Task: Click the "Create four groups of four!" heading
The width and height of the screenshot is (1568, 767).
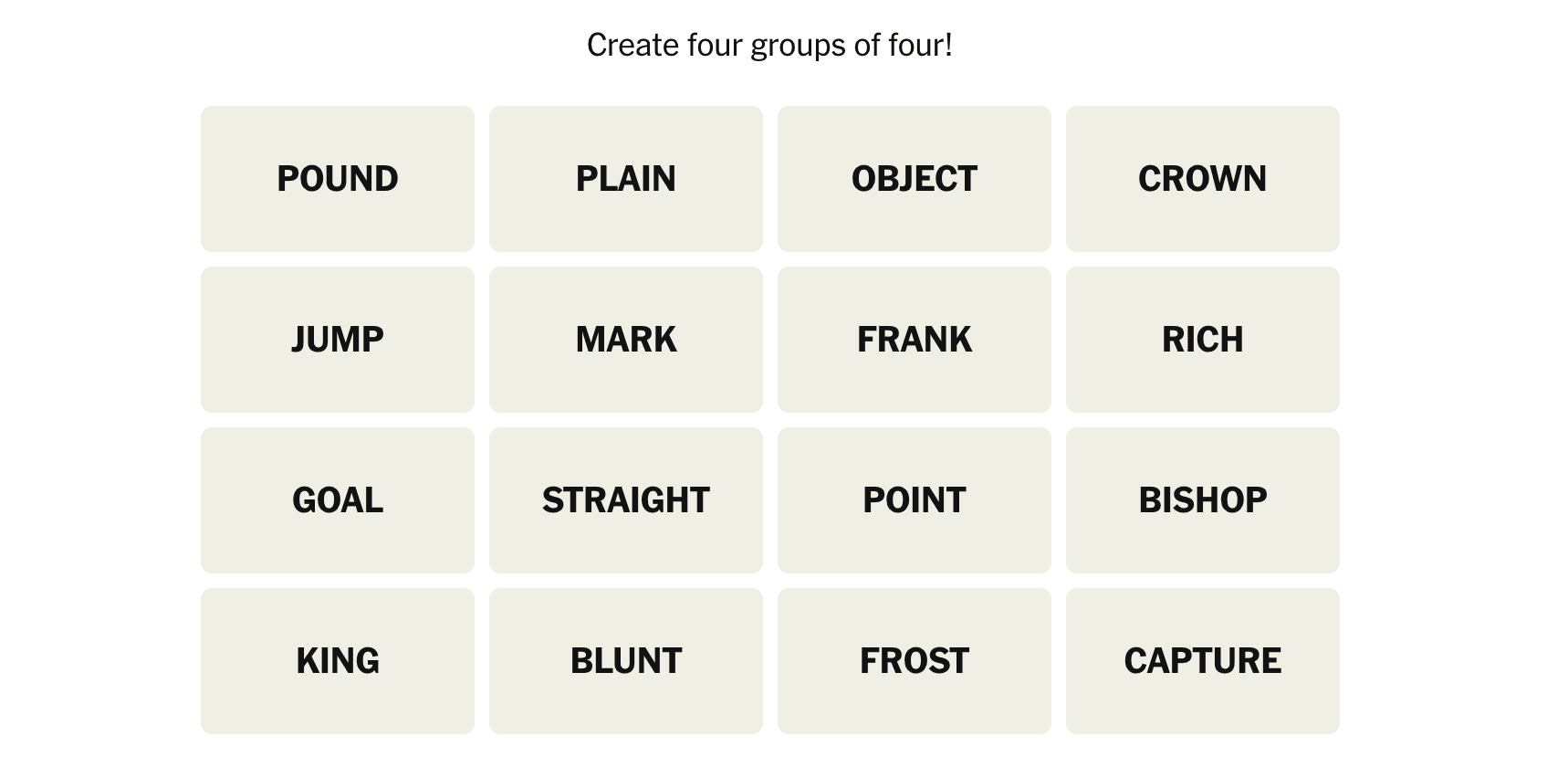Action: tap(769, 45)
